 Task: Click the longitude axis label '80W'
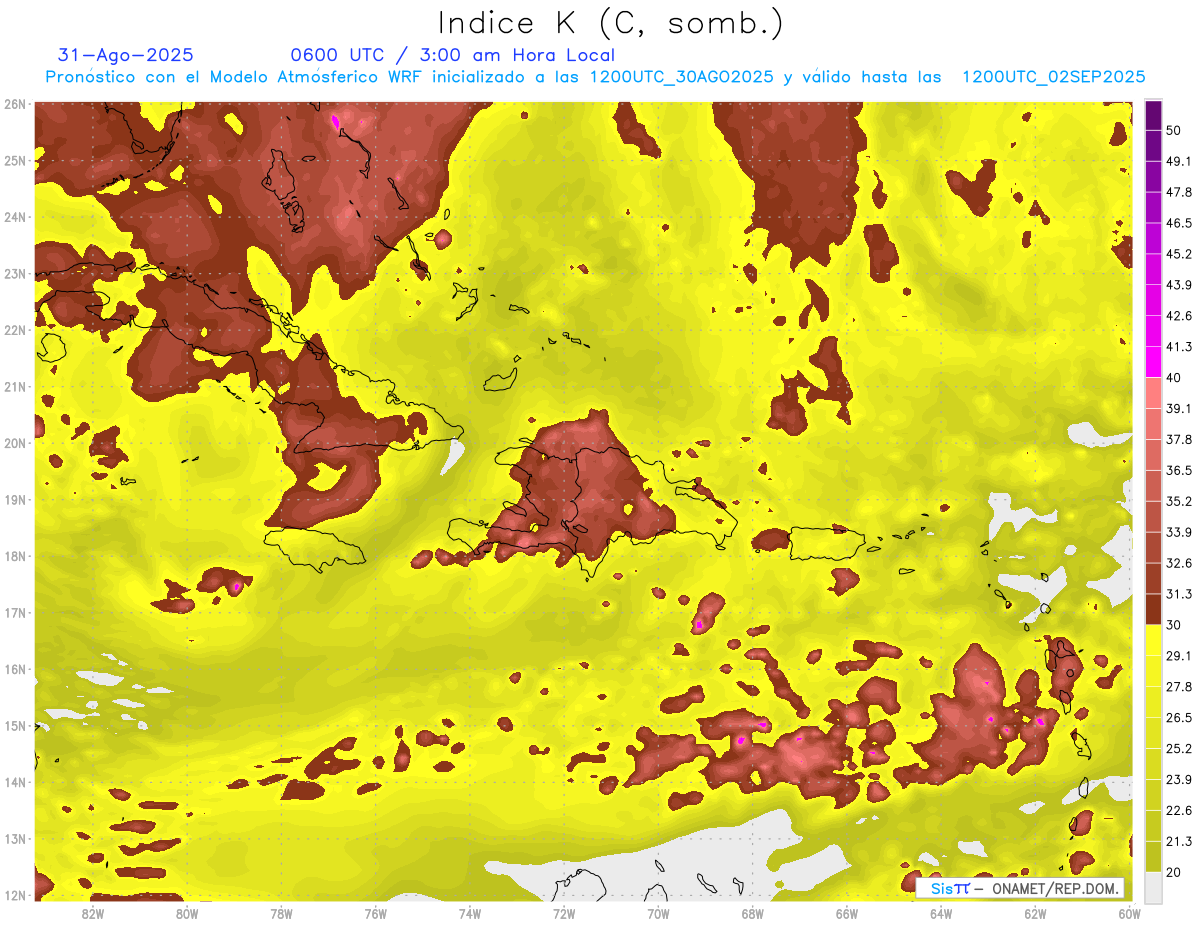(x=186, y=913)
